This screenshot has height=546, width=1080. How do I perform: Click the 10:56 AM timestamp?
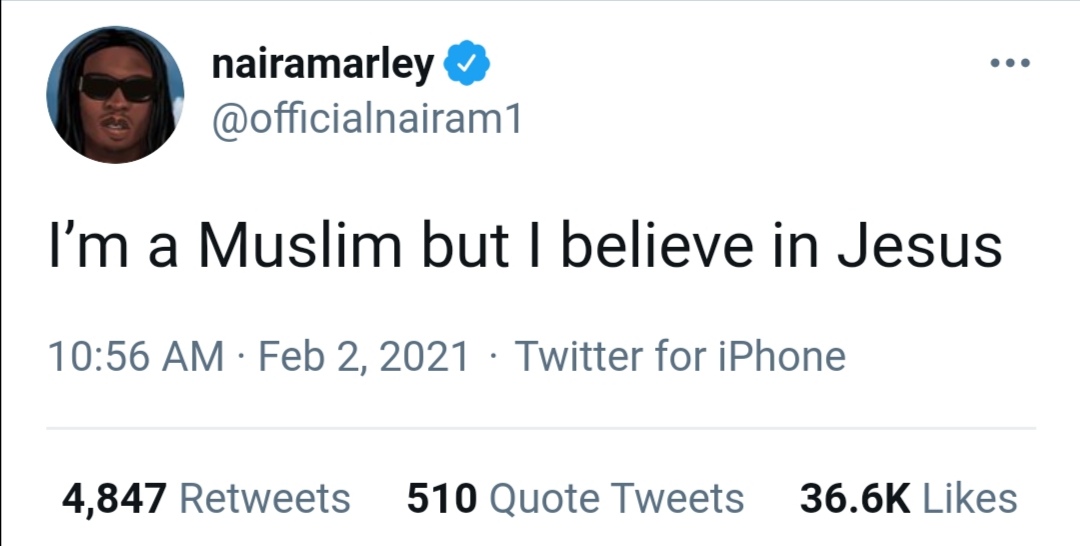click(137, 356)
